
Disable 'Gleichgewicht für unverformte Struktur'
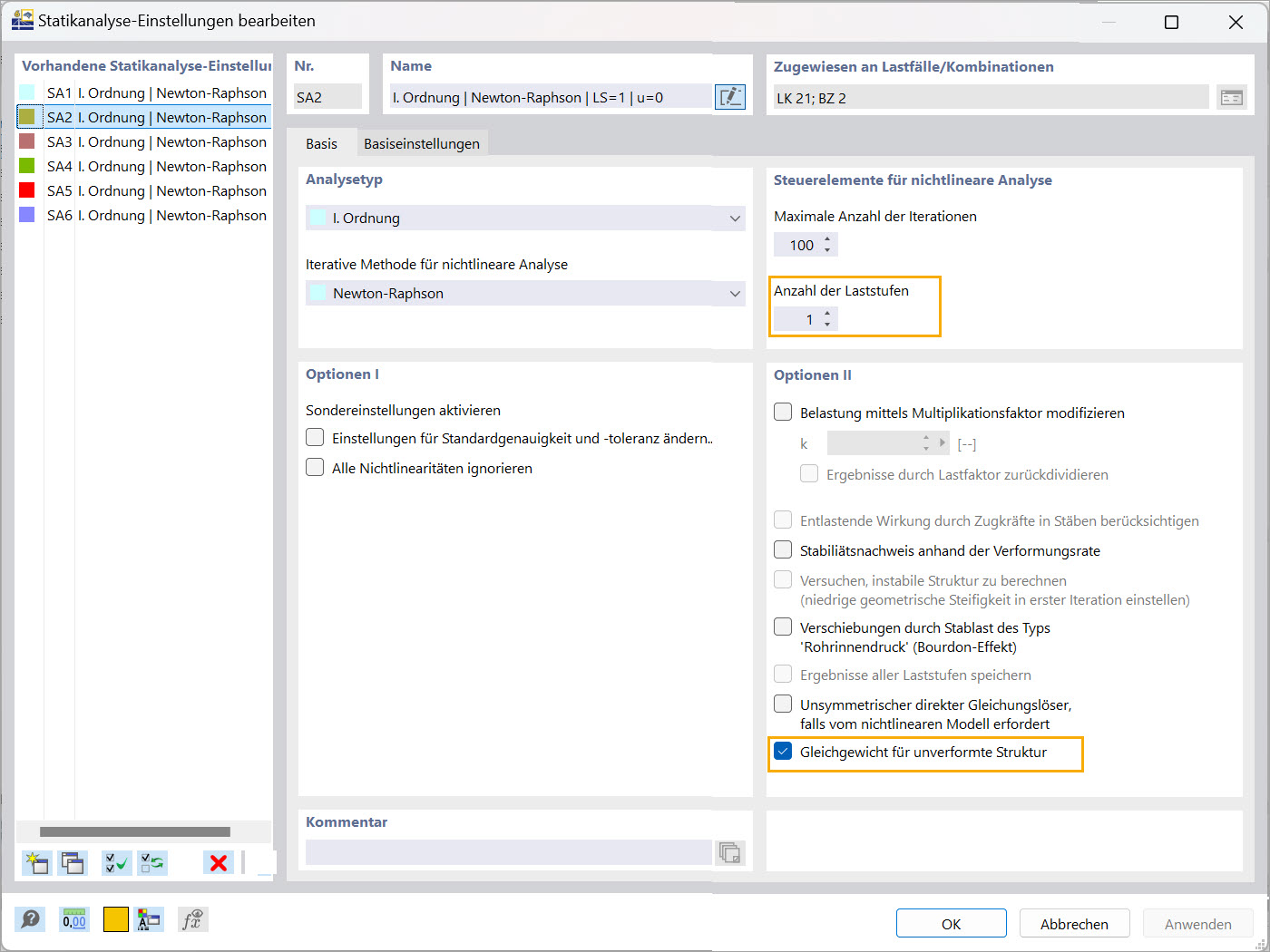click(782, 751)
